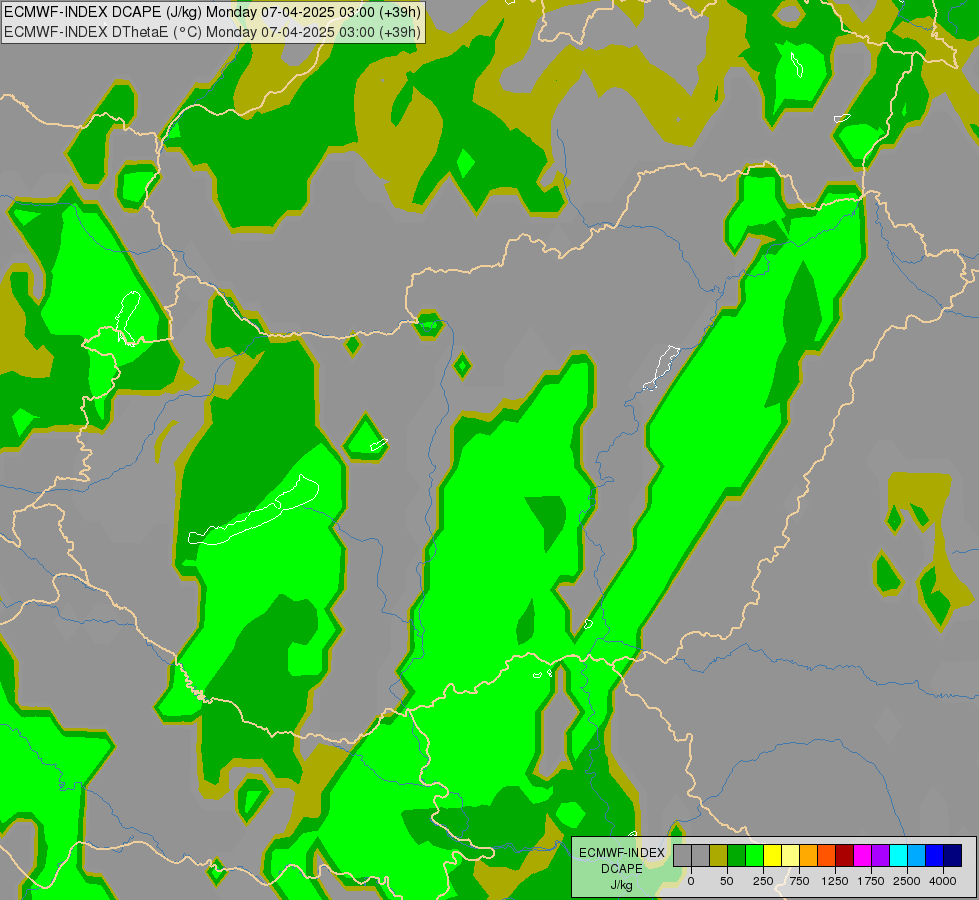Pick the medium blue legend swatch
The width and height of the screenshot is (979, 900).
click(935, 855)
